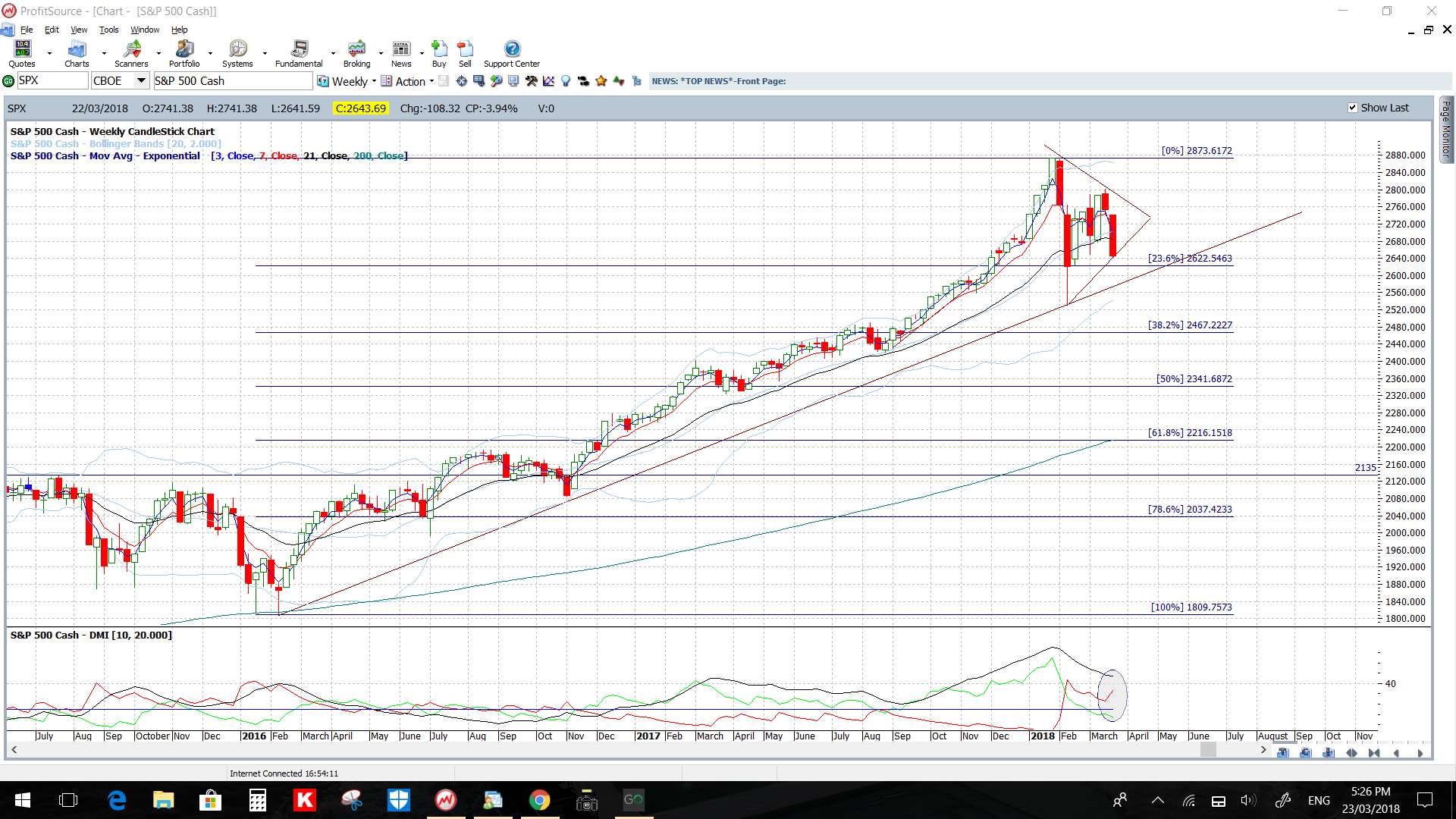Click the blue monitor with cursor icon
1456x819 pixels.
click(x=513, y=81)
